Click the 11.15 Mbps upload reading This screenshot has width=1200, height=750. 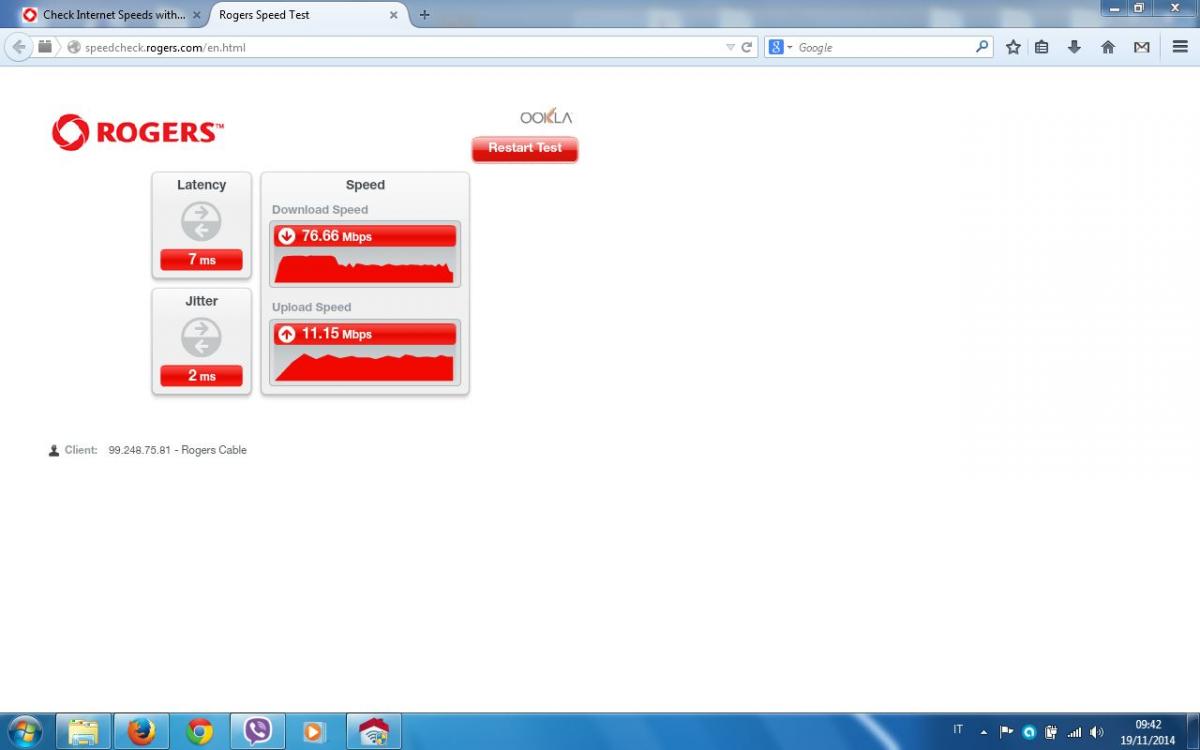click(337, 334)
